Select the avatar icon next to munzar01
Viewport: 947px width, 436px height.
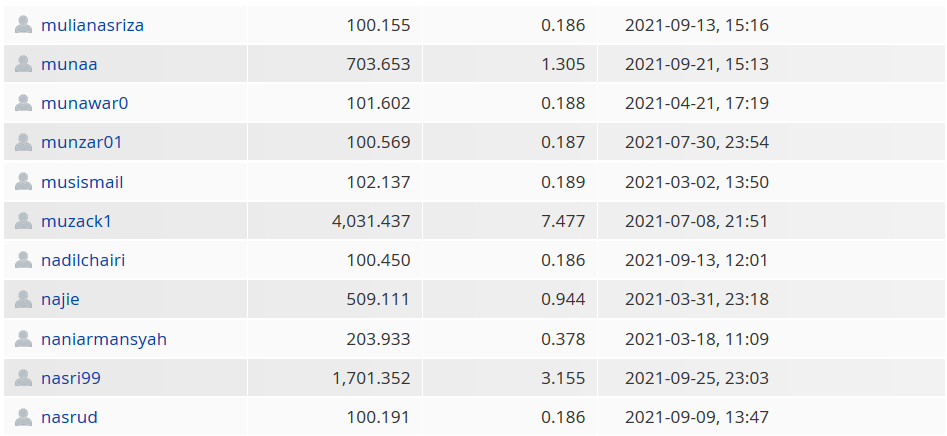tap(24, 143)
